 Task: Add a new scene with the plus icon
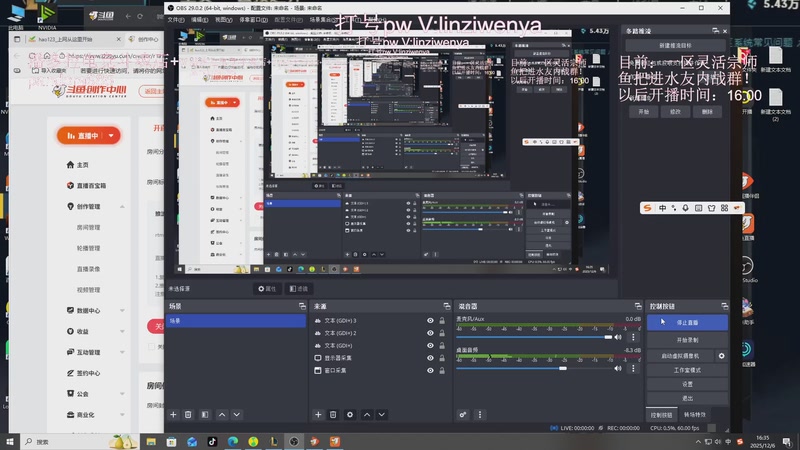click(173, 415)
